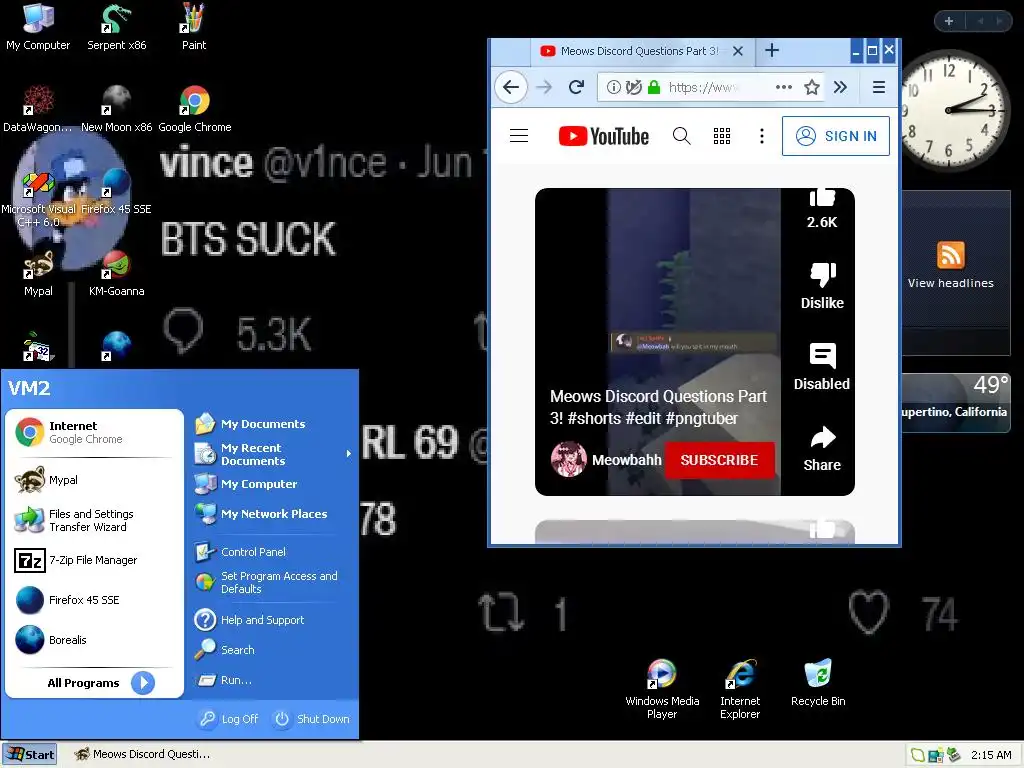Click the red SUBSCRIBE button

click(x=719, y=460)
